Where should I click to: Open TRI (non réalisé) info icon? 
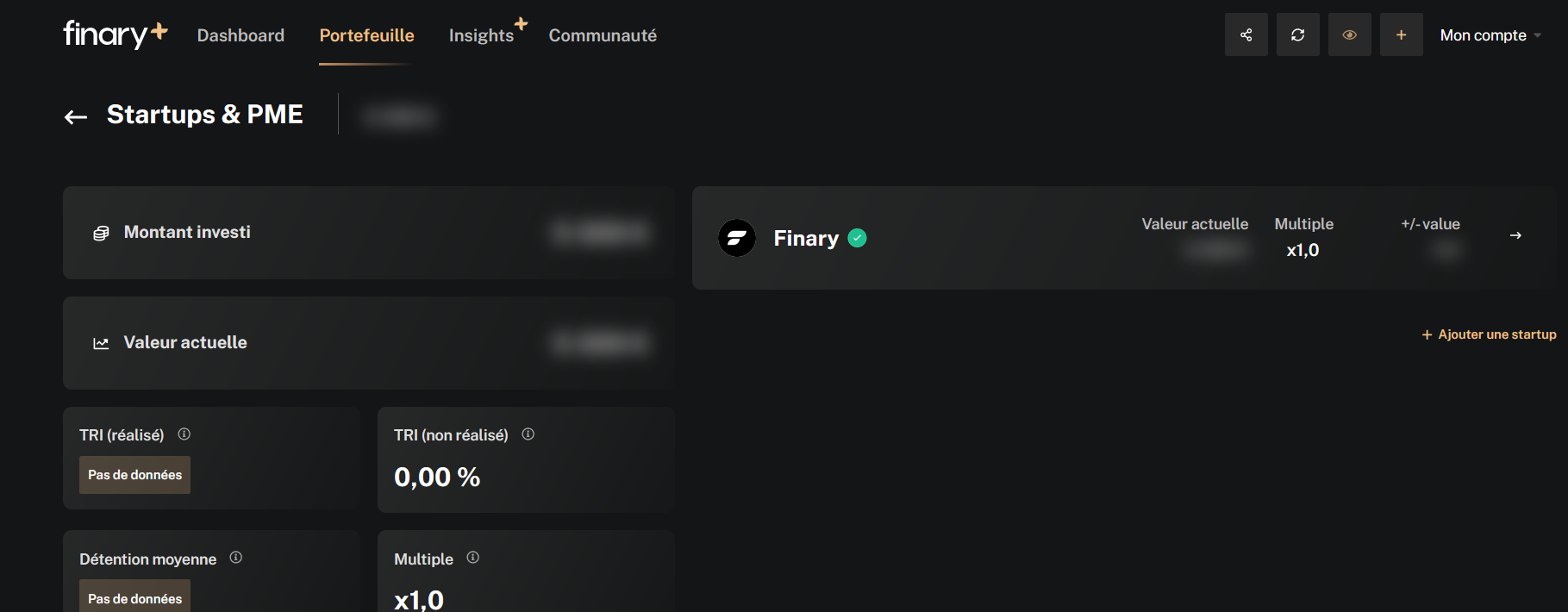click(528, 434)
